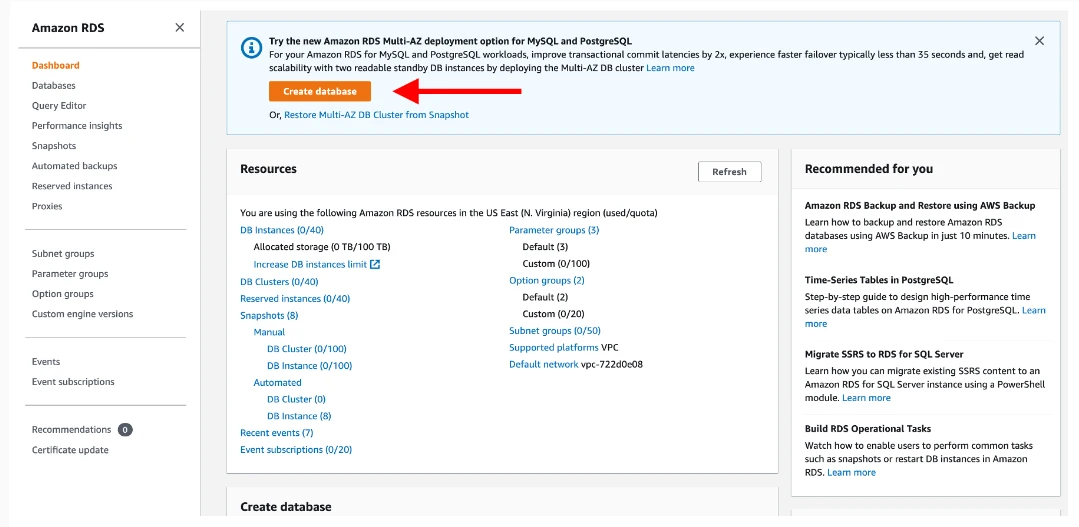Open Subnet groups (0/50) link

[555, 331]
